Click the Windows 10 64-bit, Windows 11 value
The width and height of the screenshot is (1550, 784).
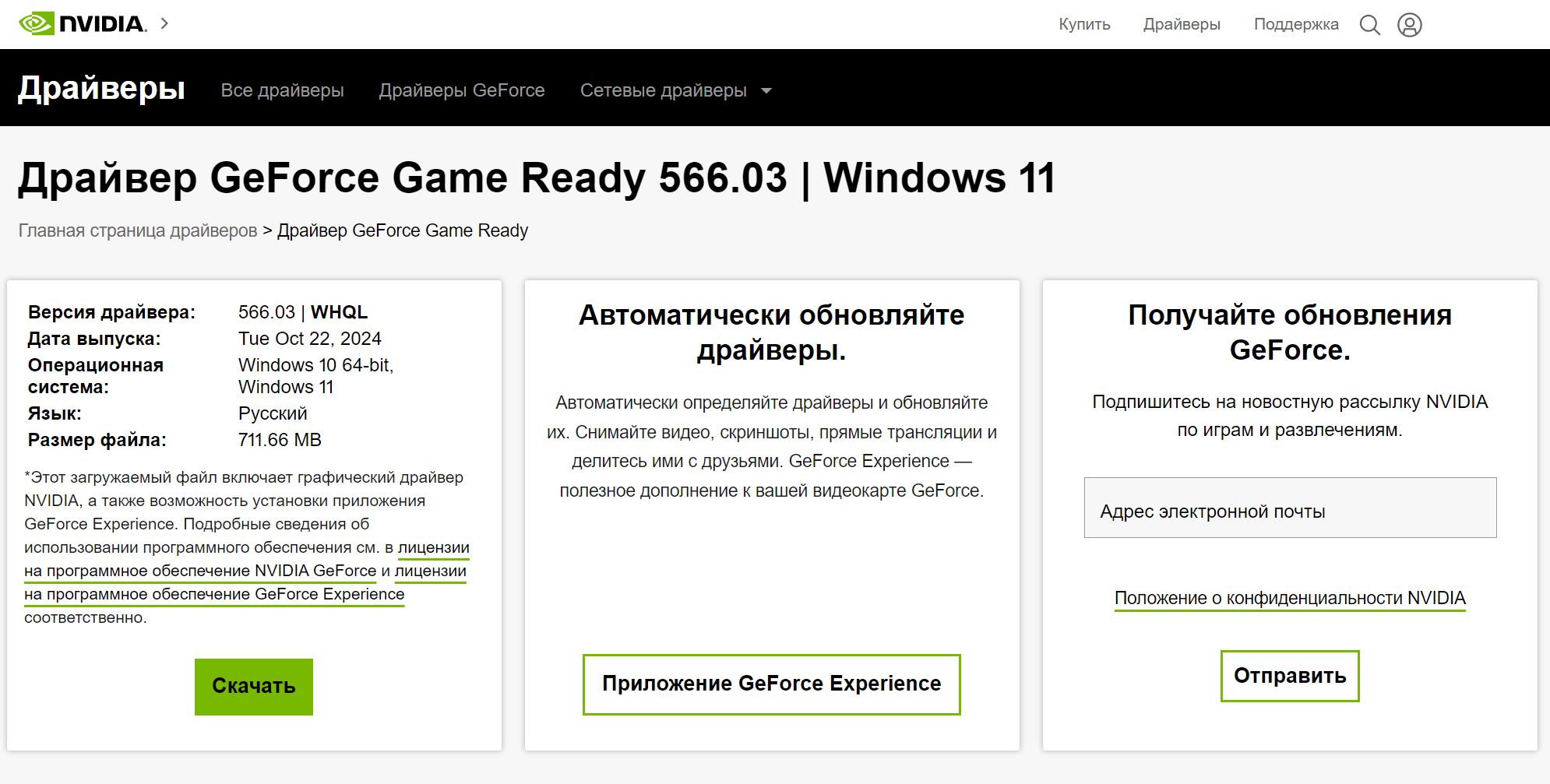pos(316,376)
